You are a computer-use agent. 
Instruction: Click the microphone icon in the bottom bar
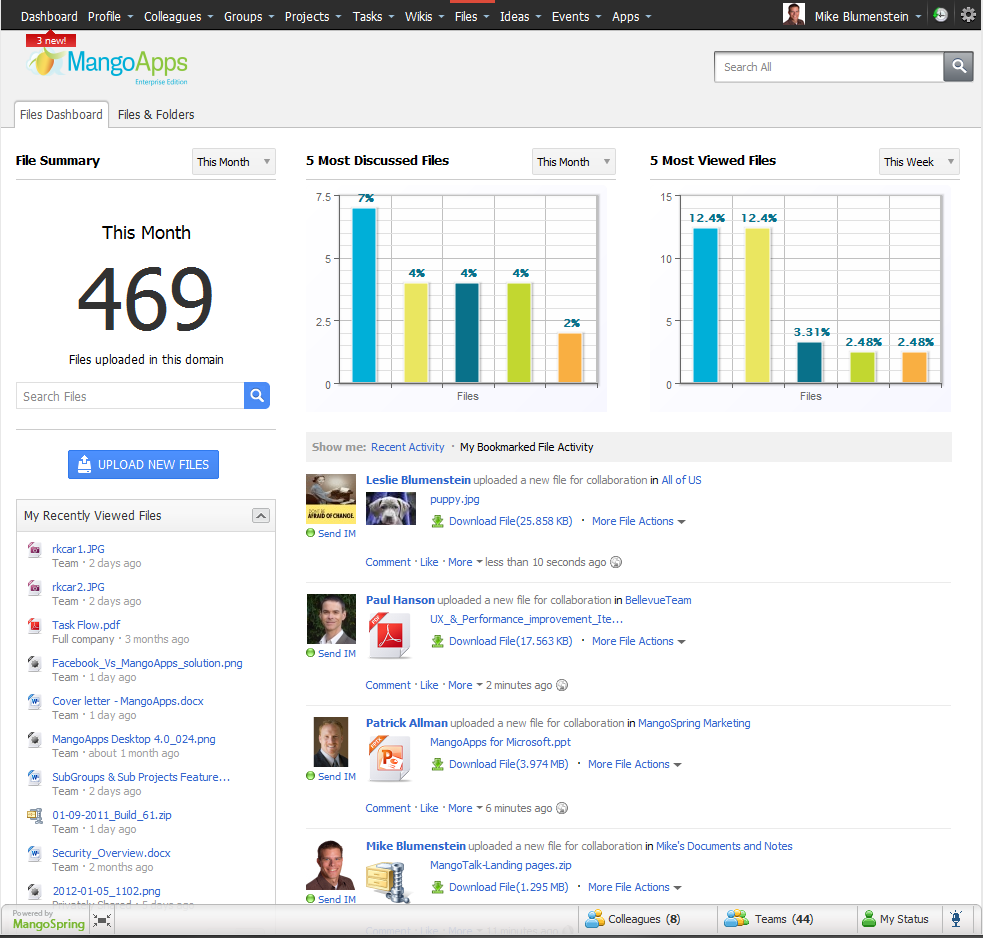point(956,919)
